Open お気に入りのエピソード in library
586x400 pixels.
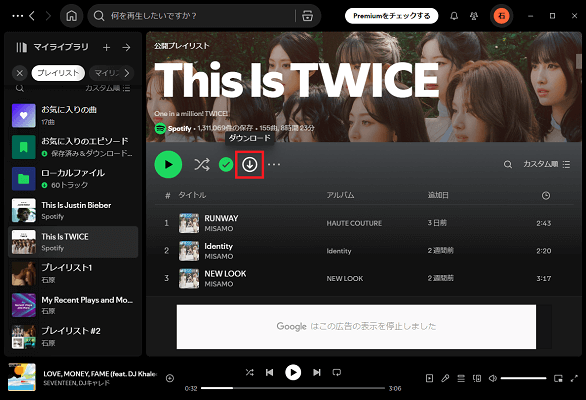coord(73,147)
